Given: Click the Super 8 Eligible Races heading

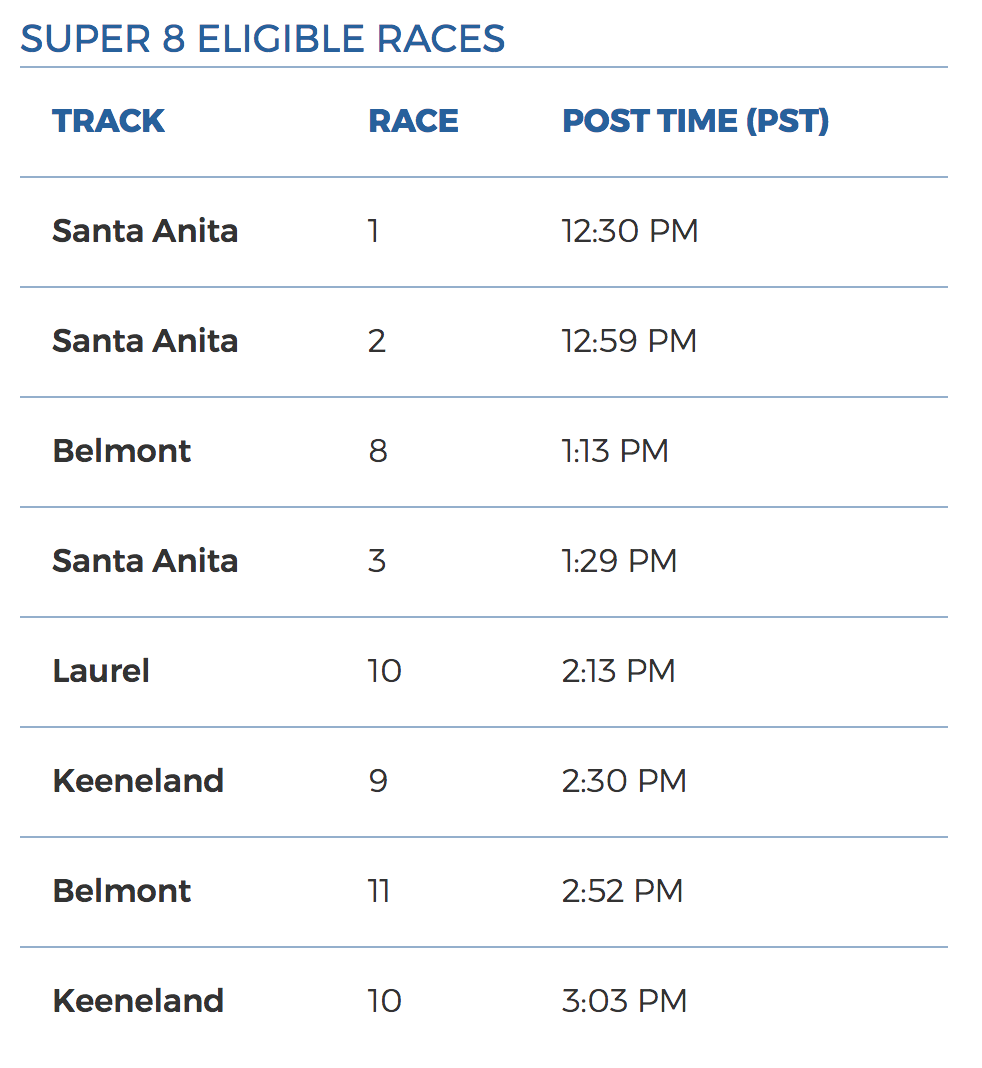Looking at the screenshot, I should coord(262,39).
